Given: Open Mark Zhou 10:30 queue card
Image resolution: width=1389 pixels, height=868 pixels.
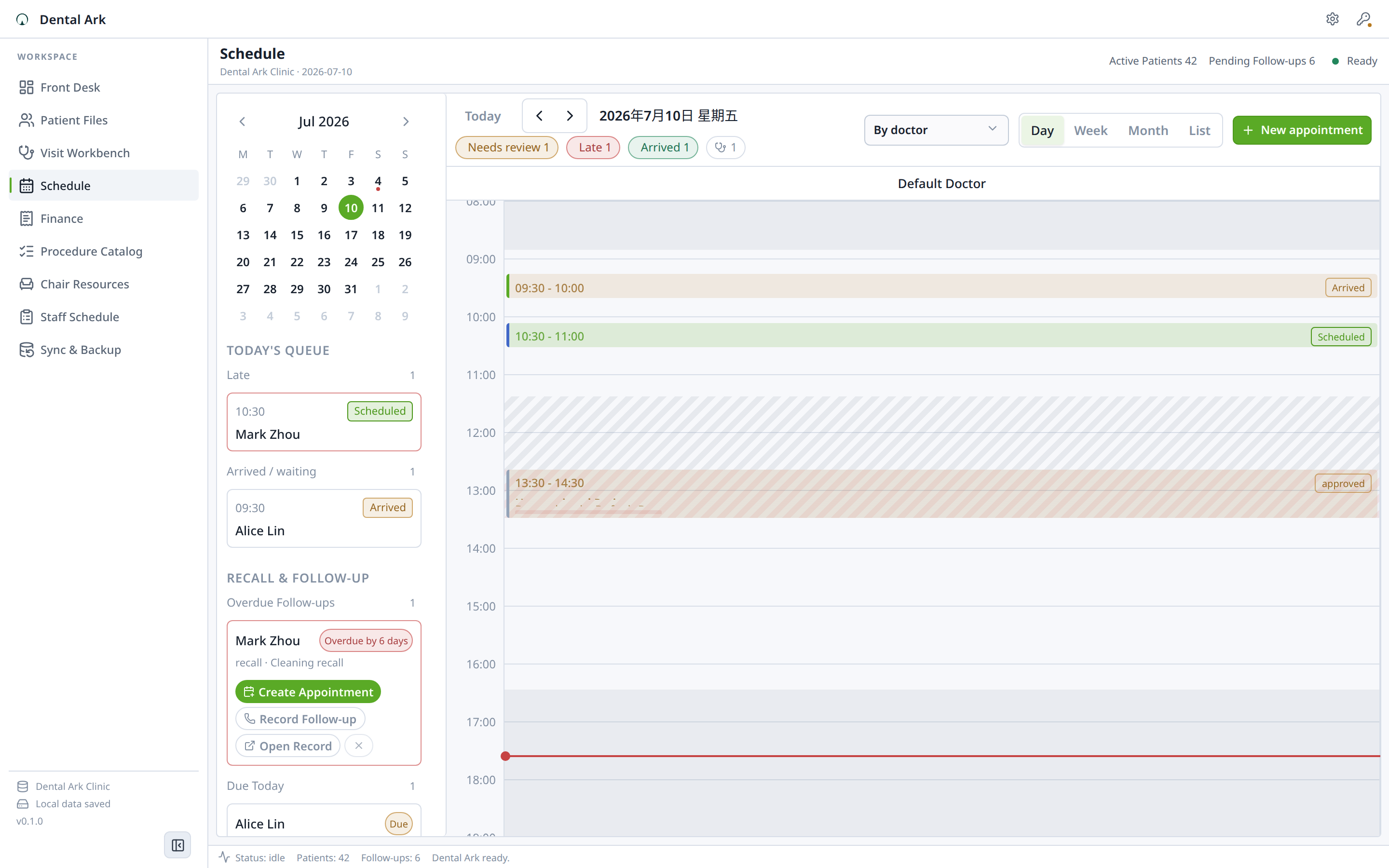Looking at the screenshot, I should tap(324, 422).
